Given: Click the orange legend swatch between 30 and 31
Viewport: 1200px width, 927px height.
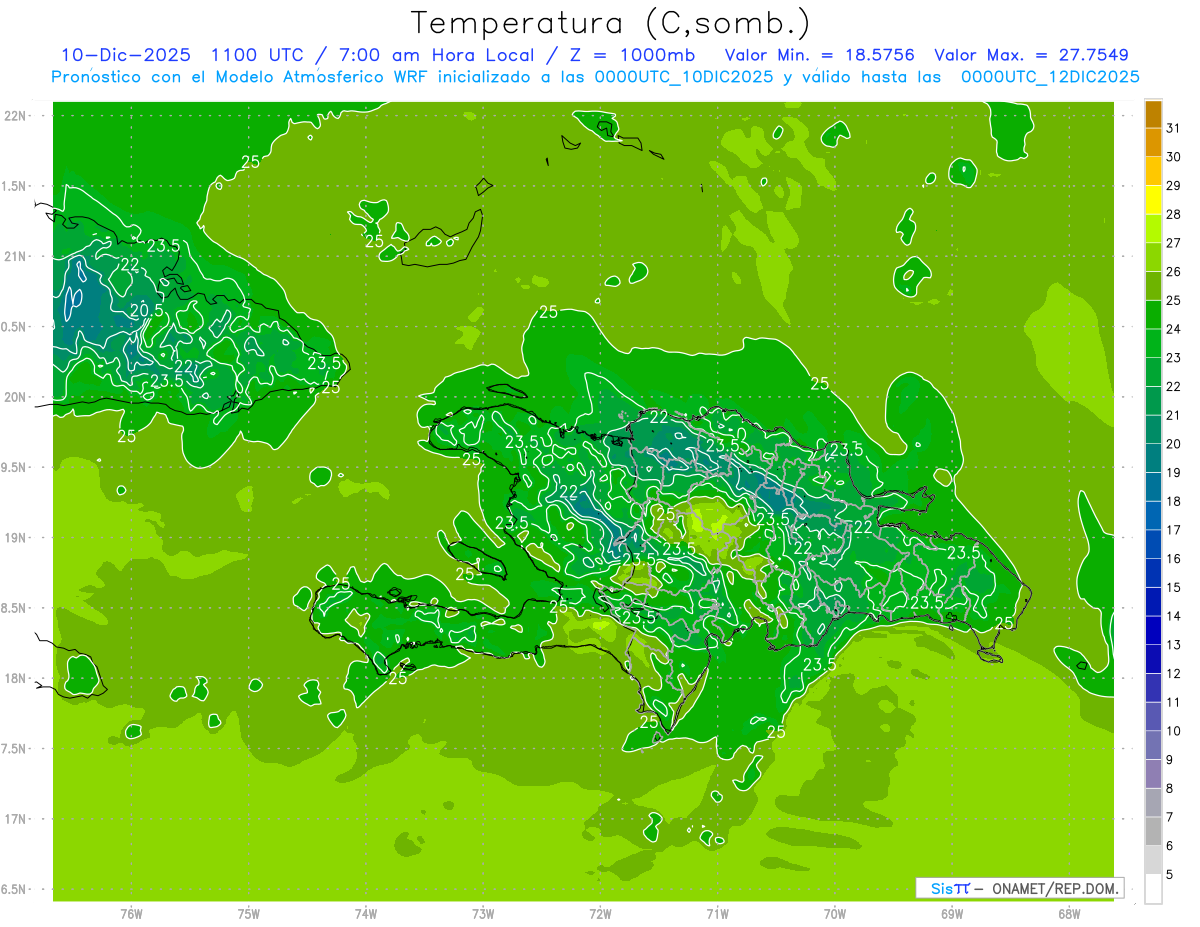Looking at the screenshot, I should coord(1153,143).
